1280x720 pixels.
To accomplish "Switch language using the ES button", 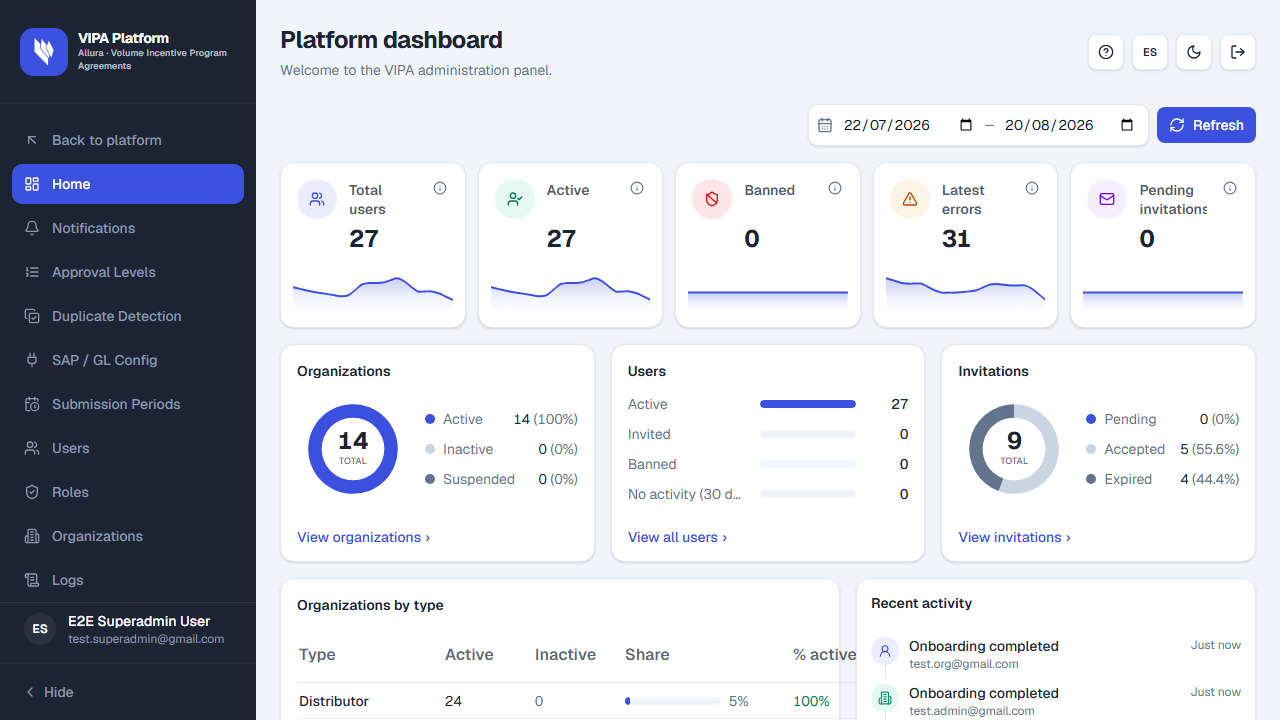I will [x=1150, y=52].
